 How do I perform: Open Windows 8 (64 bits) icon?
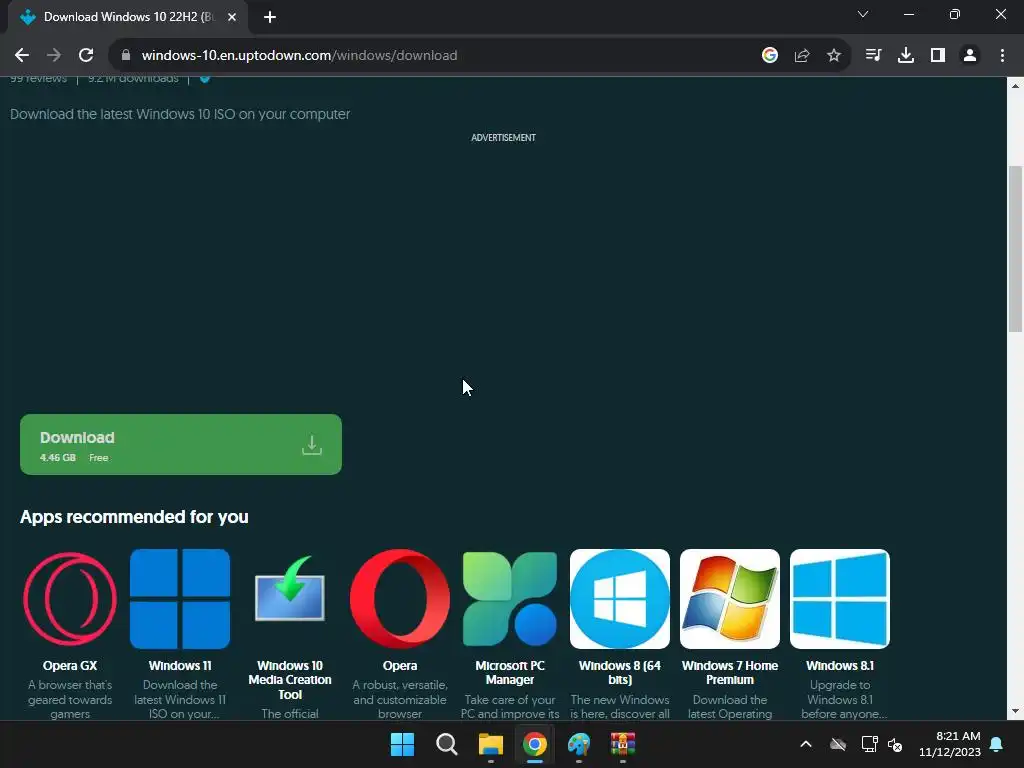click(x=620, y=599)
